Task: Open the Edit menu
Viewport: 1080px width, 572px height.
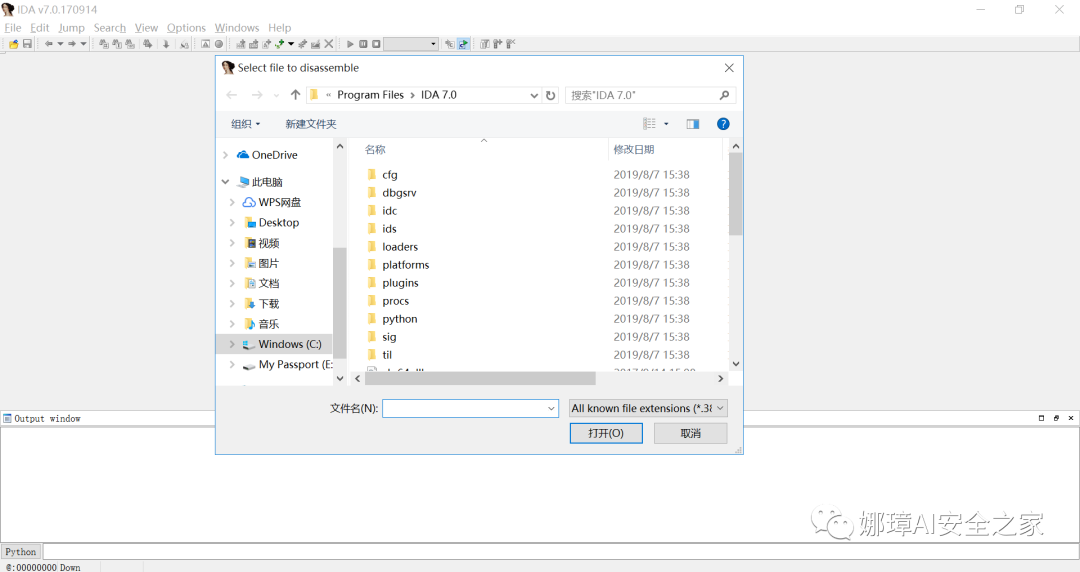Action: [x=39, y=28]
